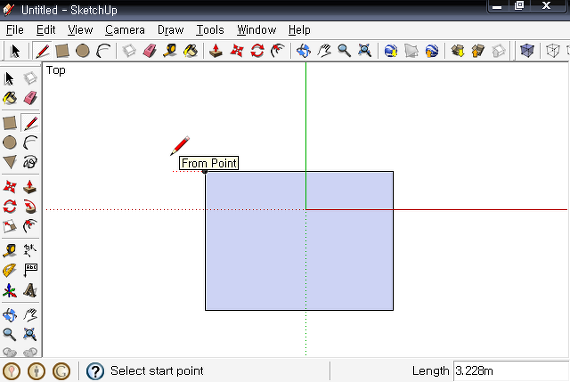Select the Follow Me tool
The image size is (570, 382).
(x=30, y=206)
